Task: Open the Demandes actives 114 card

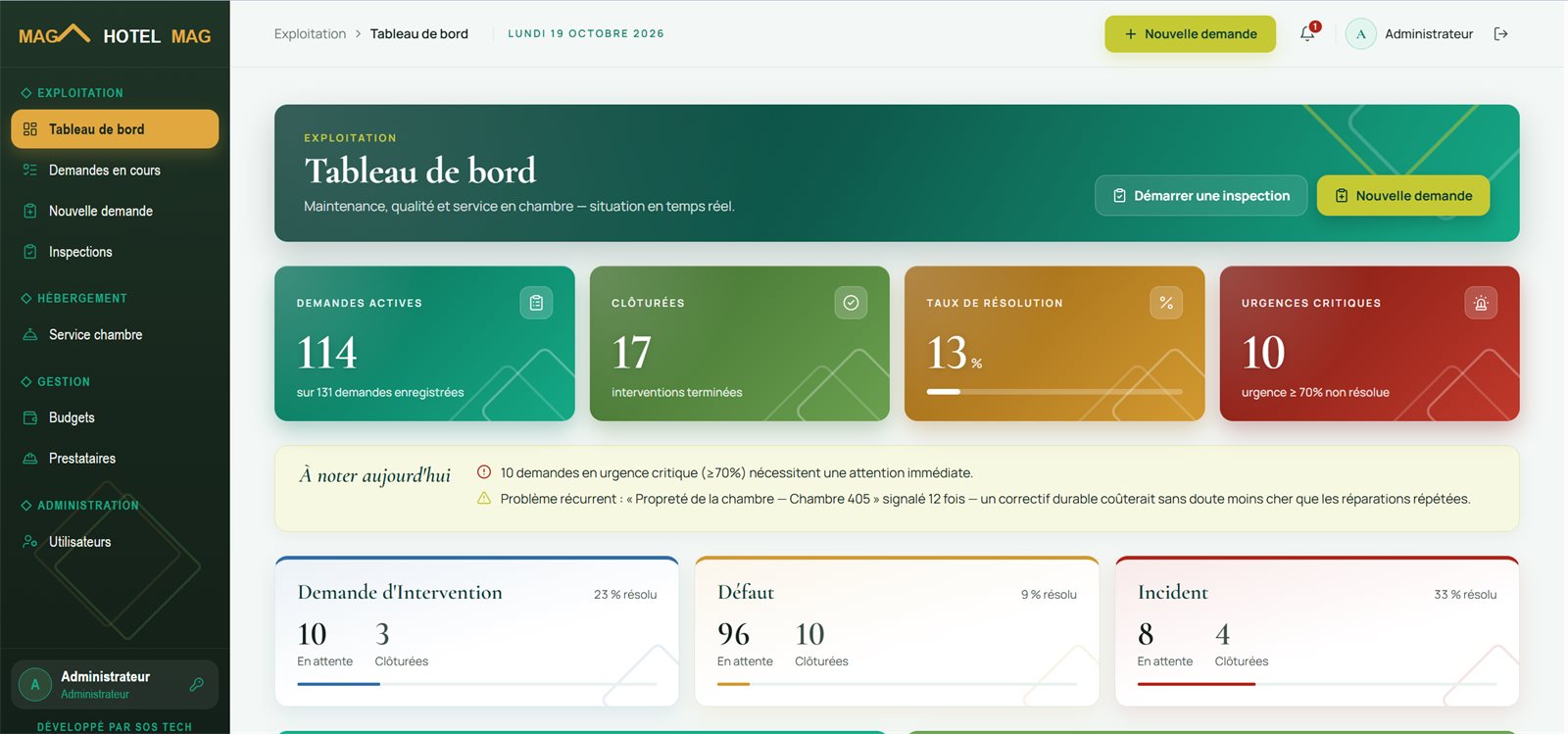Action: tap(424, 344)
